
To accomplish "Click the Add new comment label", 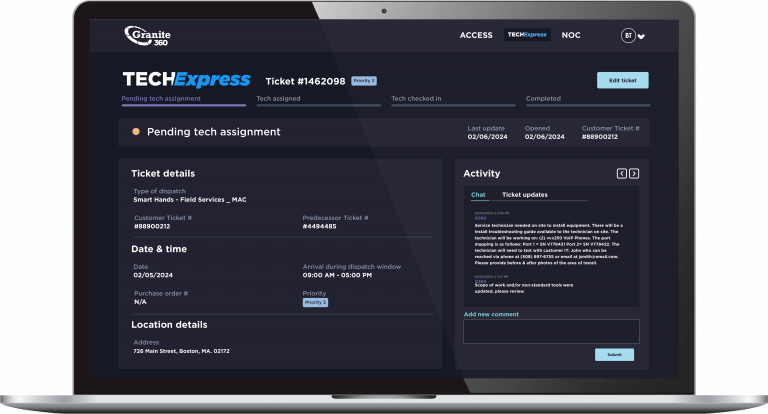I will point(491,314).
